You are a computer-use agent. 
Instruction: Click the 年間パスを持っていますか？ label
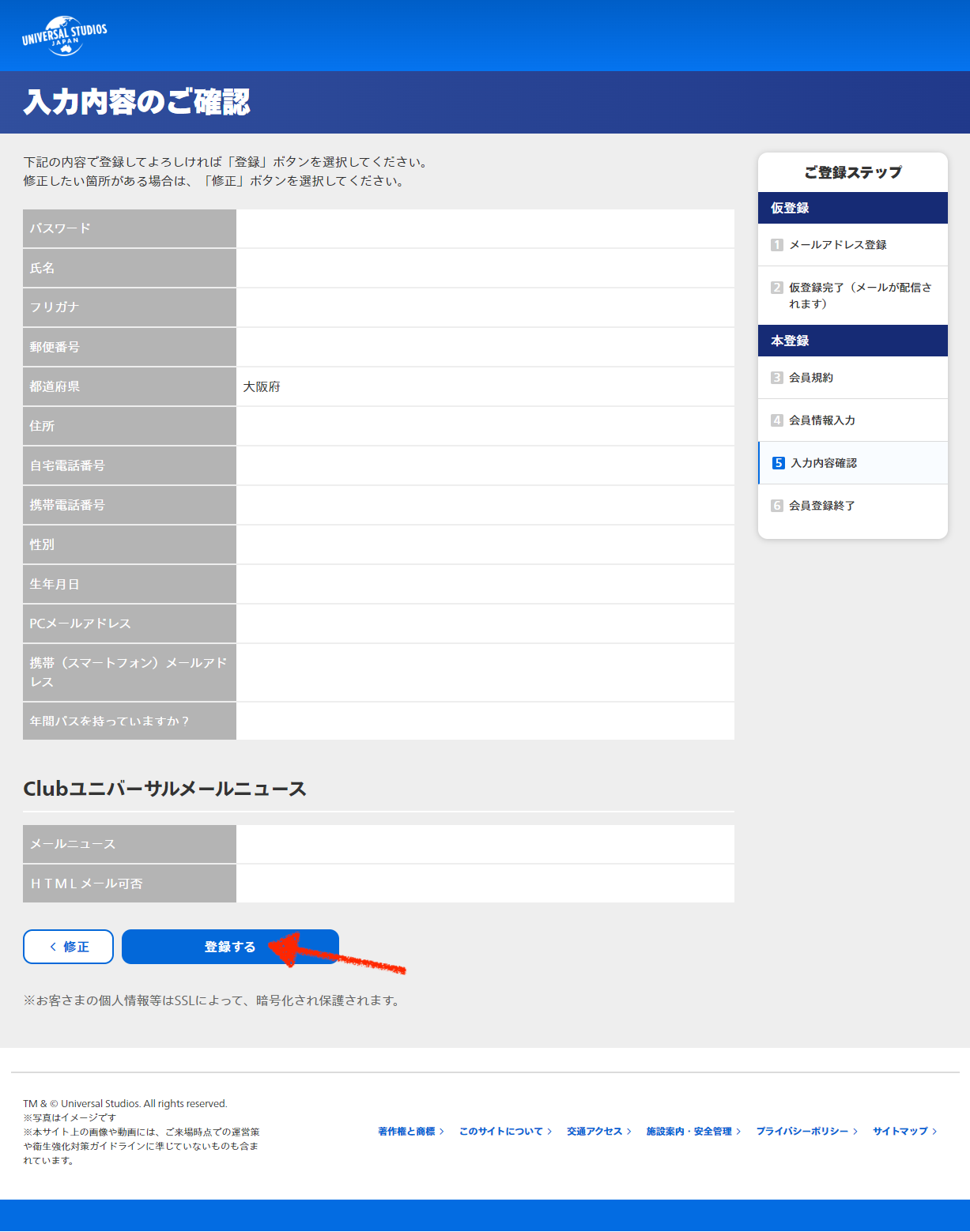(x=130, y=721)
